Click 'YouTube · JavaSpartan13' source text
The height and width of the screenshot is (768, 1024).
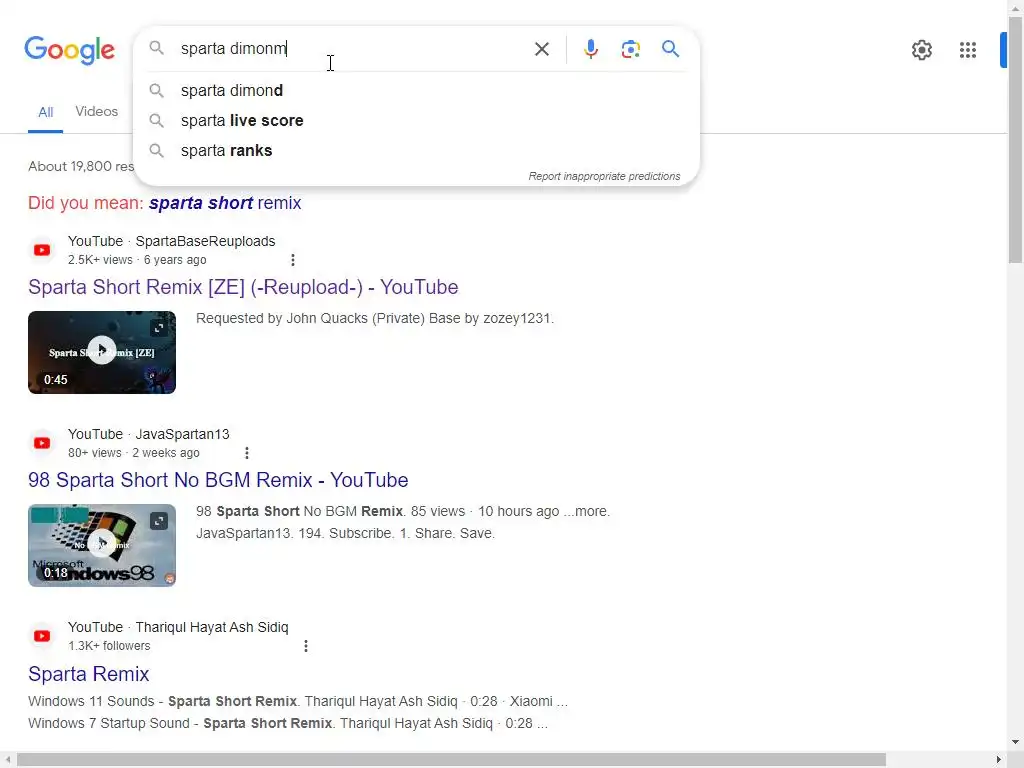point(149,434)
